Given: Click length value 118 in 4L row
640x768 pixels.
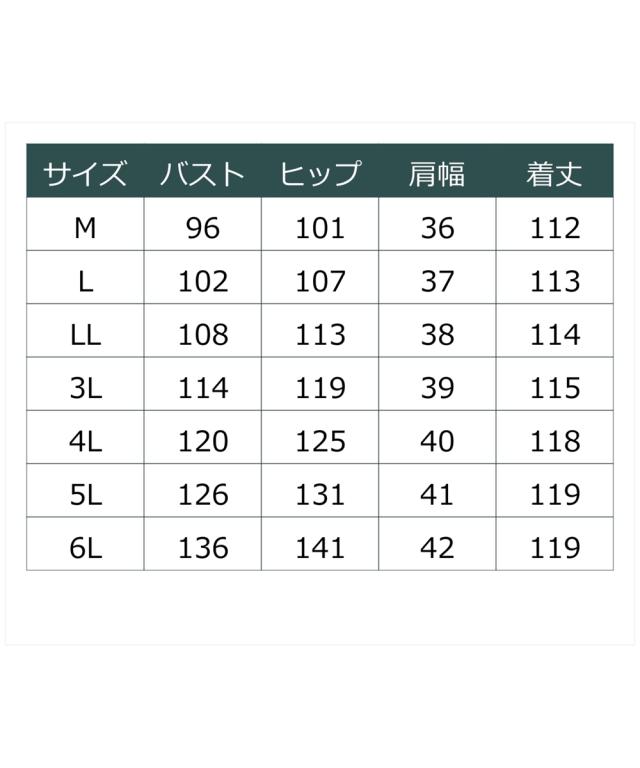Looking at the screenshot, I should click(555, 441).
